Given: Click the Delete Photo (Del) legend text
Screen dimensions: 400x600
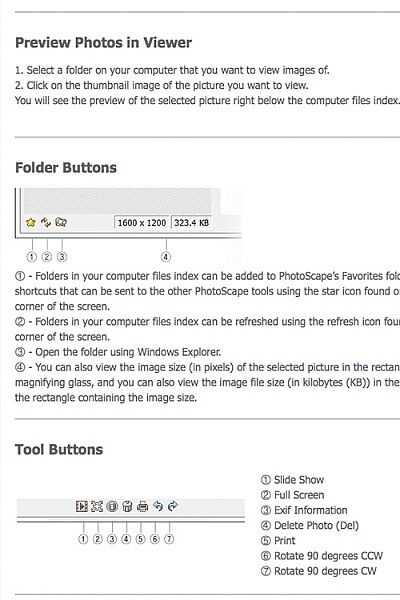Looking at the screenshot, I should 317,525.
